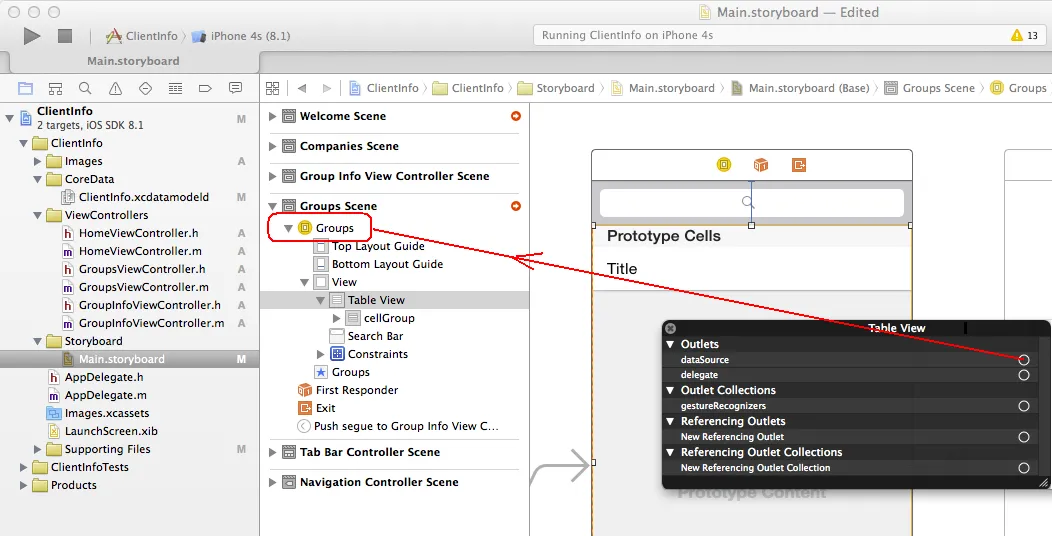Open the Test navigator
Screen dimensions: 1052x536
point(146,88)
